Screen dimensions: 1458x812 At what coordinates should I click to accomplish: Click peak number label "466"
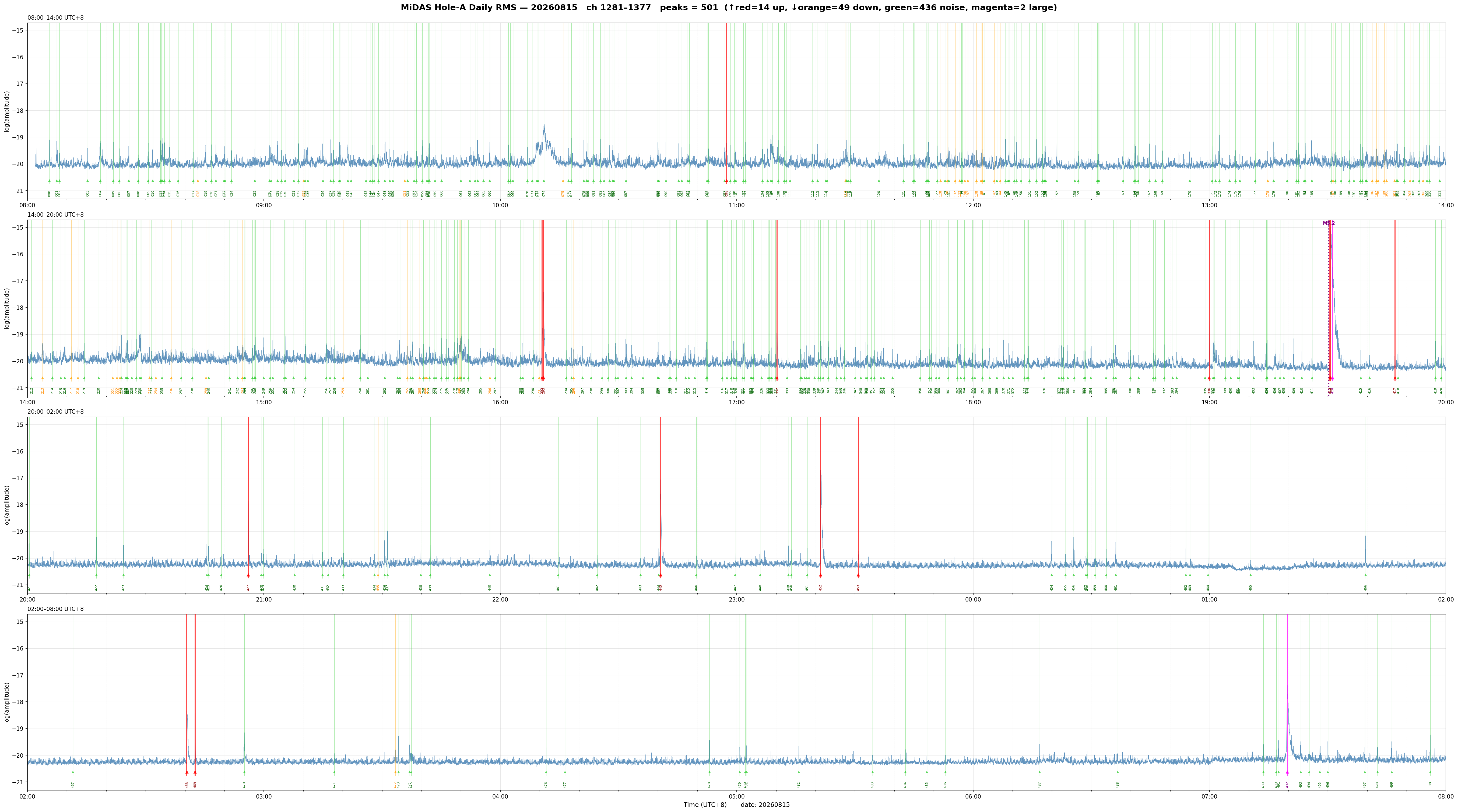pos(1365,588)
